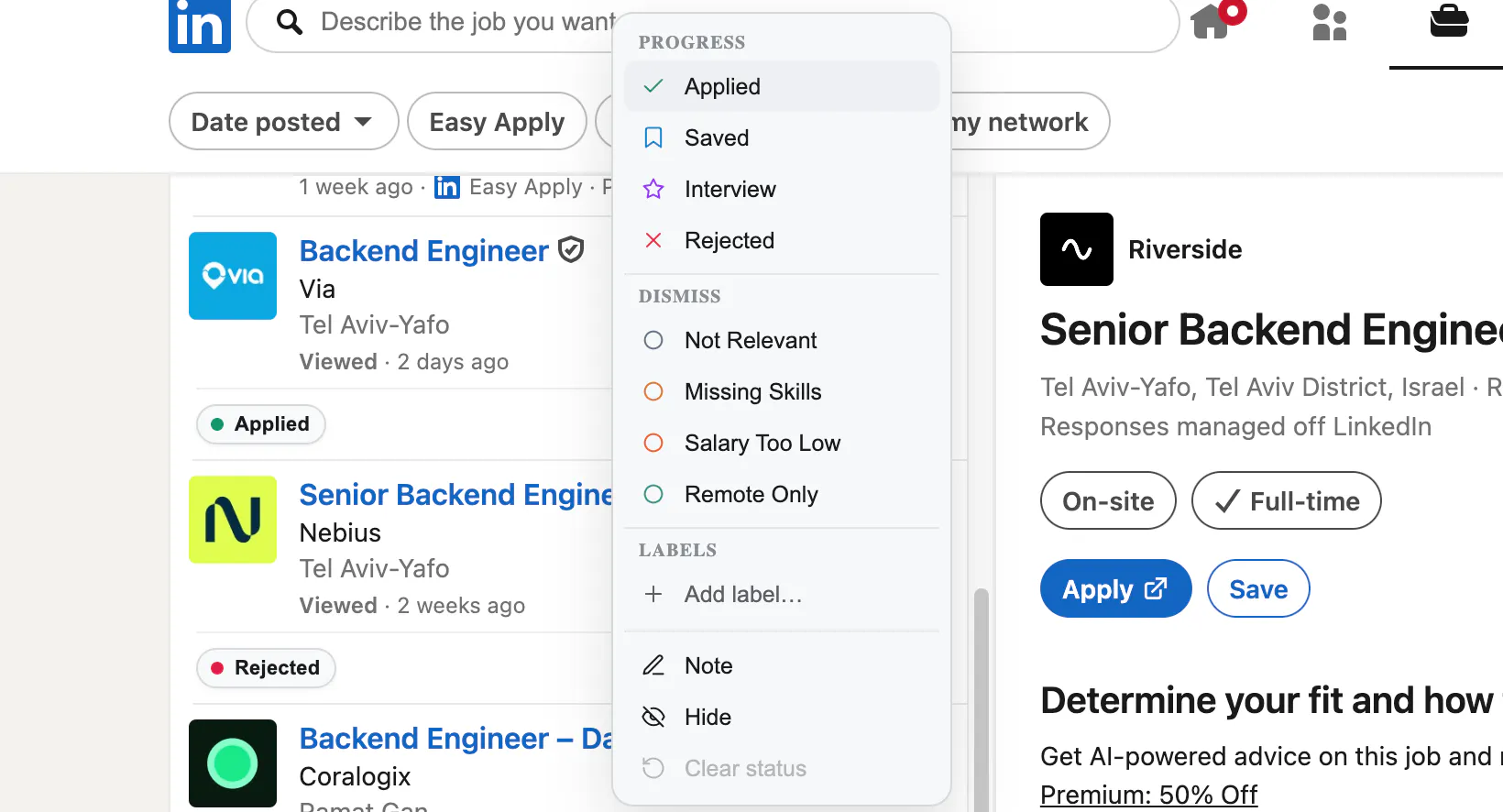
Task: Select the Salary Too Low radio circle
Action: 653,443
